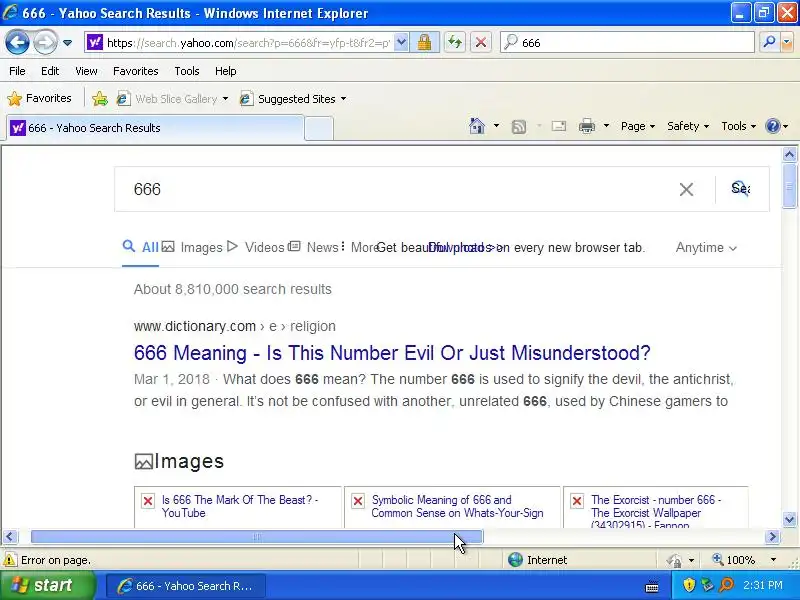
Task: Click the www.dictionary.com breadcrumb text
Action: pos(195,327)
